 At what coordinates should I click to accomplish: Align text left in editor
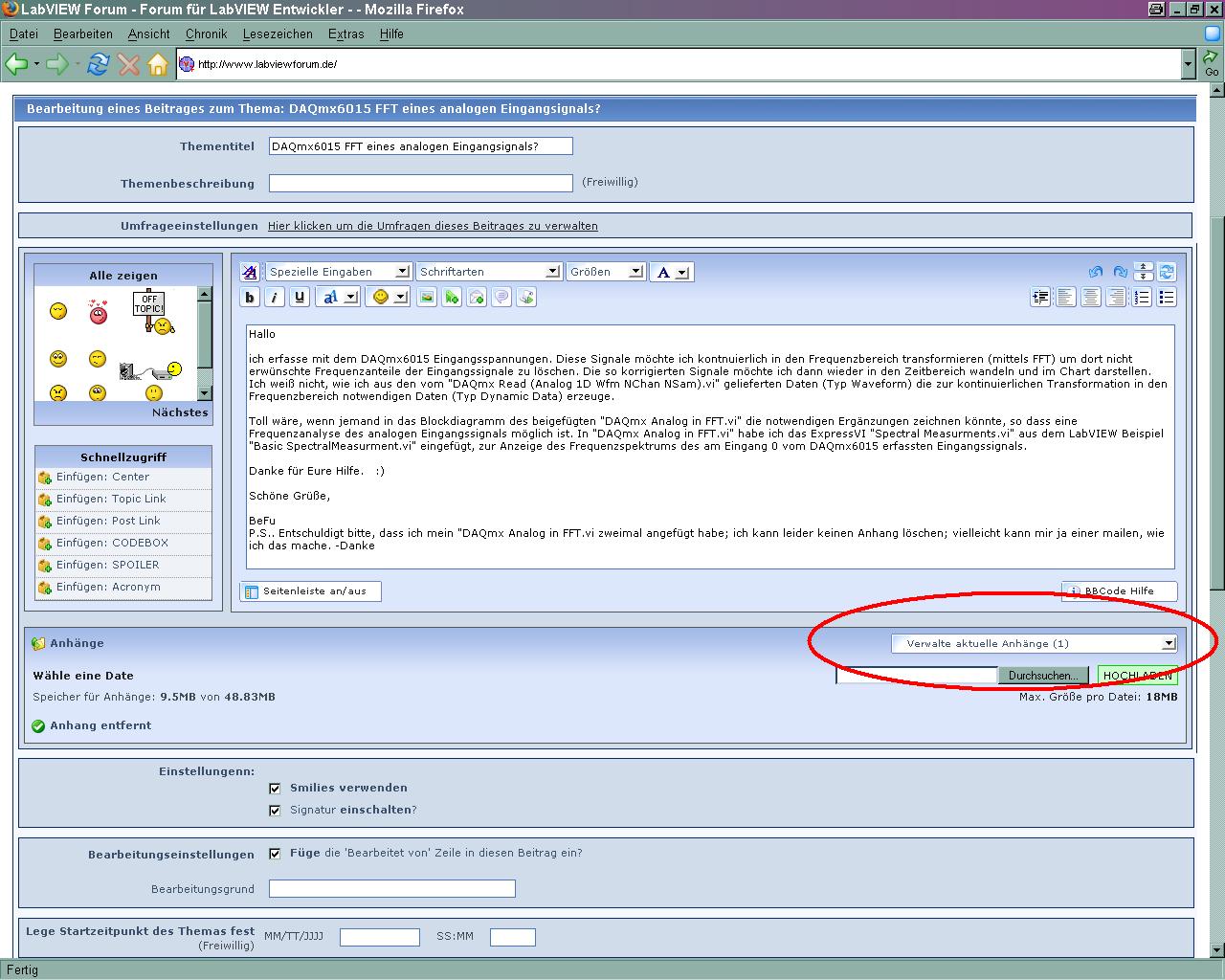coord(1065,298)
